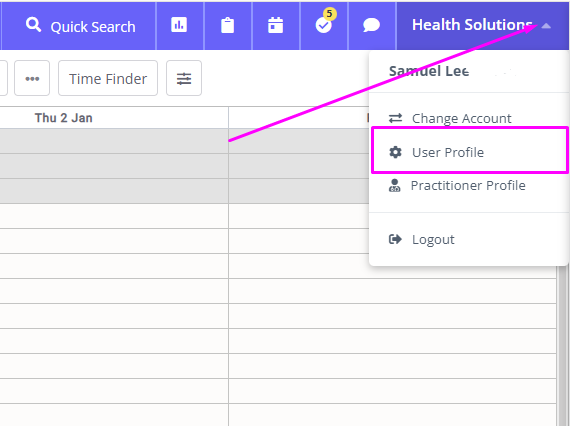Open the clipboard icon in top bar
This screenshot has width=570, height=426.
(x=228, y=25)
